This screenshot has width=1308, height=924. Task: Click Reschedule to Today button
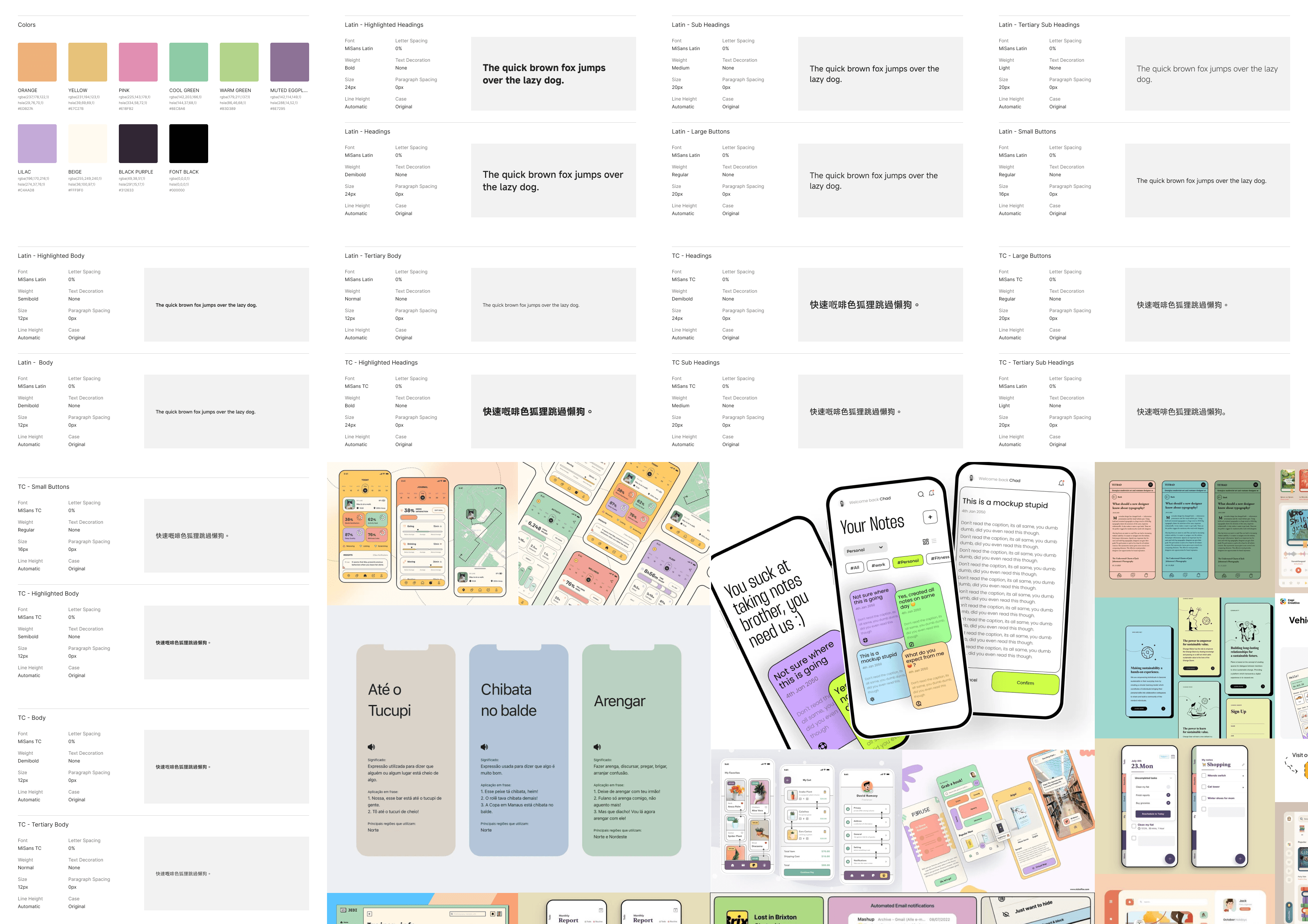point(1153,814)
